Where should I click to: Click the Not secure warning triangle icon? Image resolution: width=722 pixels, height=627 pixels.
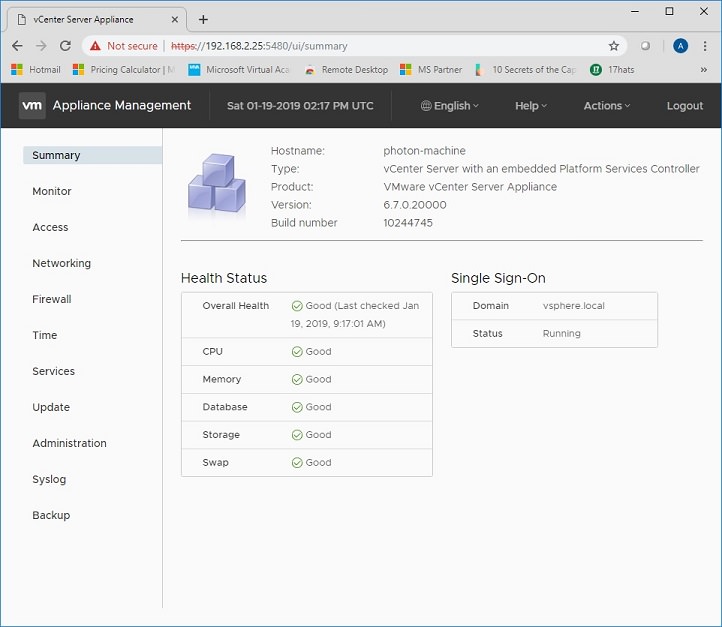click(95, 46)
